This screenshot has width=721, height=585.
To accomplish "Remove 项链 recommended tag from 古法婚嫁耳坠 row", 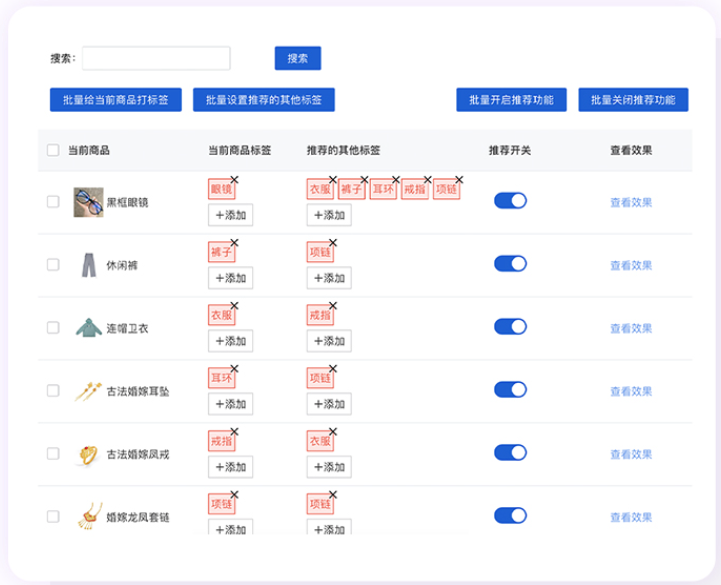I will click(x=333, y=369).
